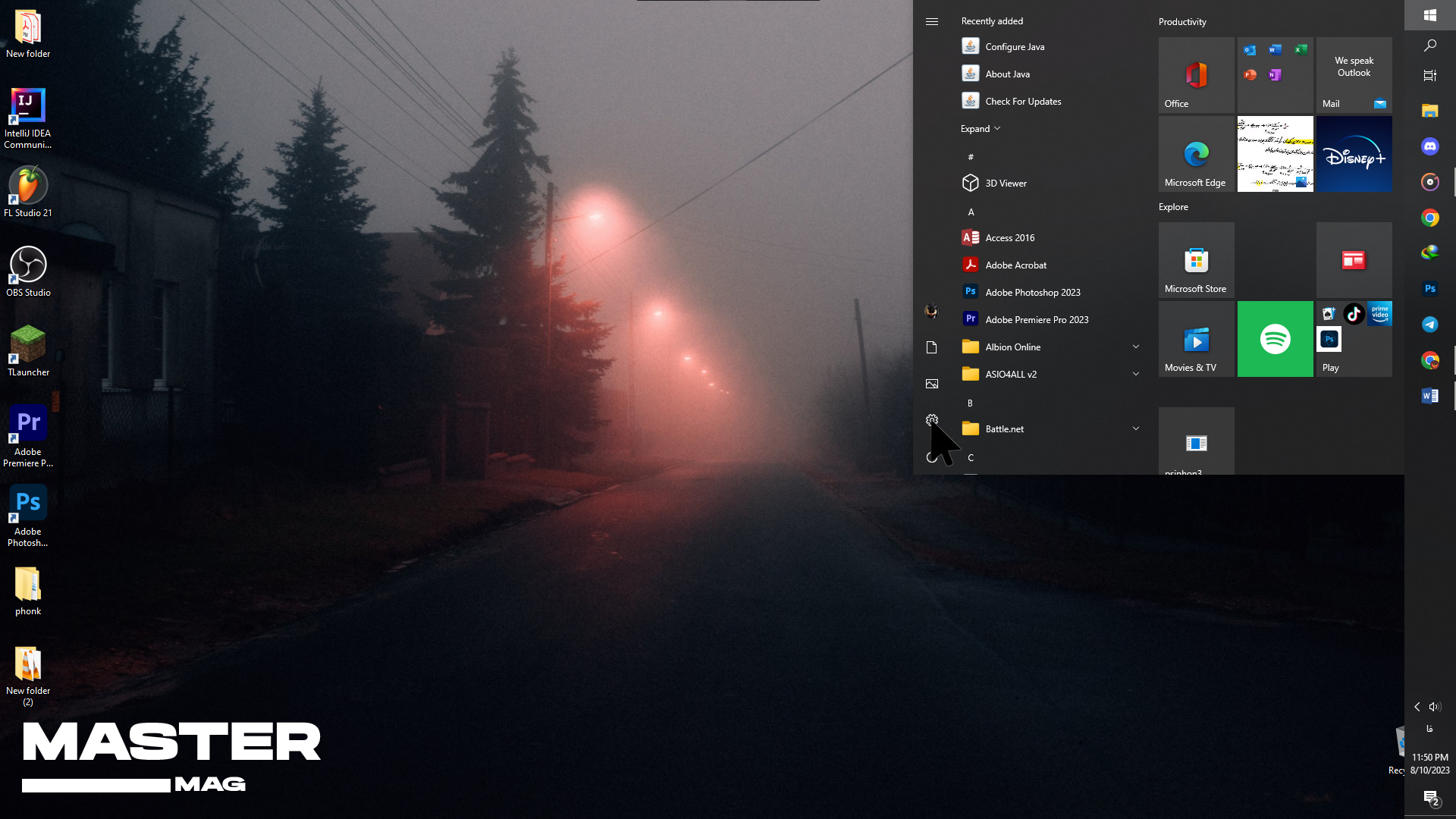Select TLauncher desktop shortcut
Viewport: 1456px width, 819px height.
point(28,351)
